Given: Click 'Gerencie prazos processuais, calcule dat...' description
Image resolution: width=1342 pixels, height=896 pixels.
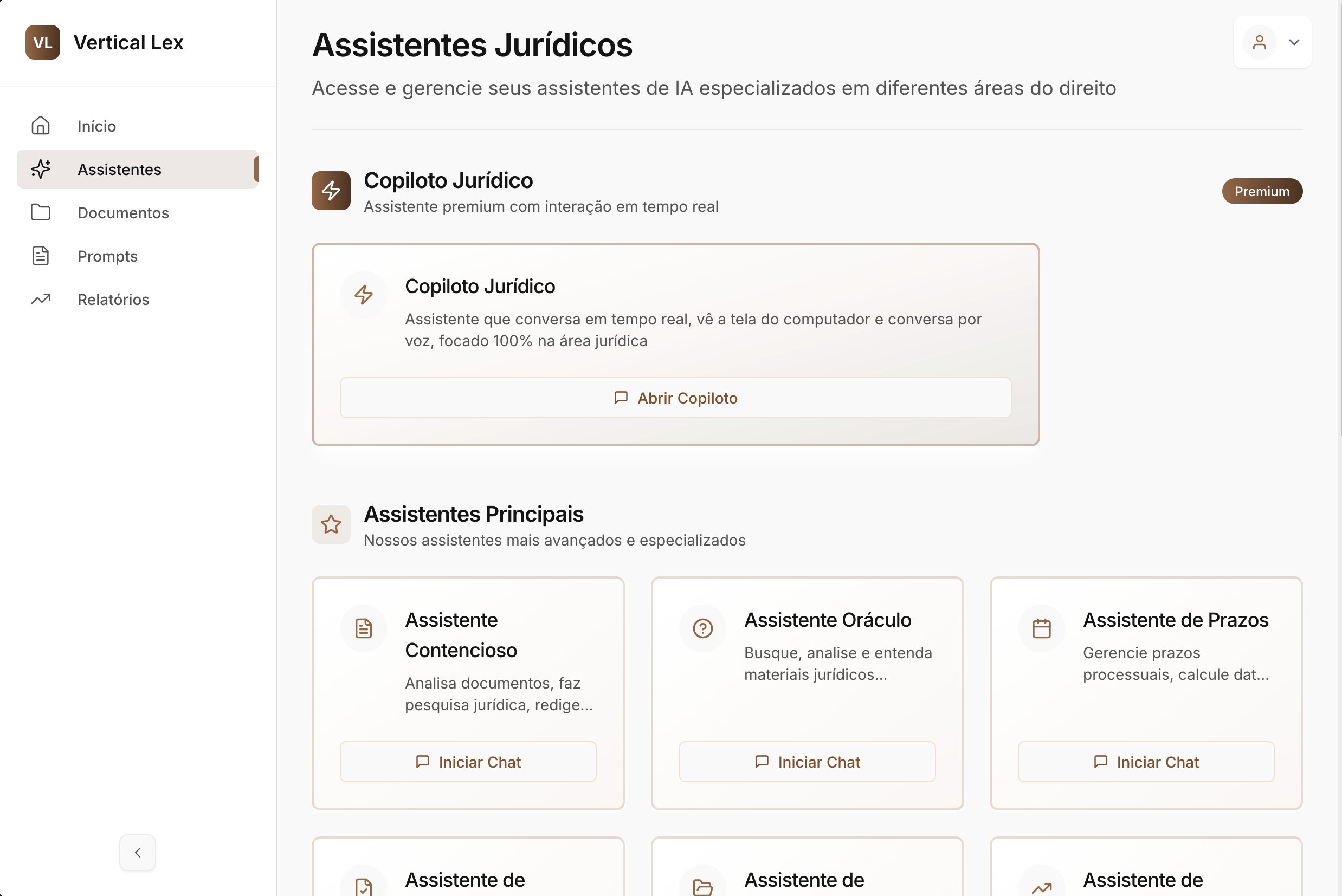Looking at the screenshot, I should (1176, 664).
